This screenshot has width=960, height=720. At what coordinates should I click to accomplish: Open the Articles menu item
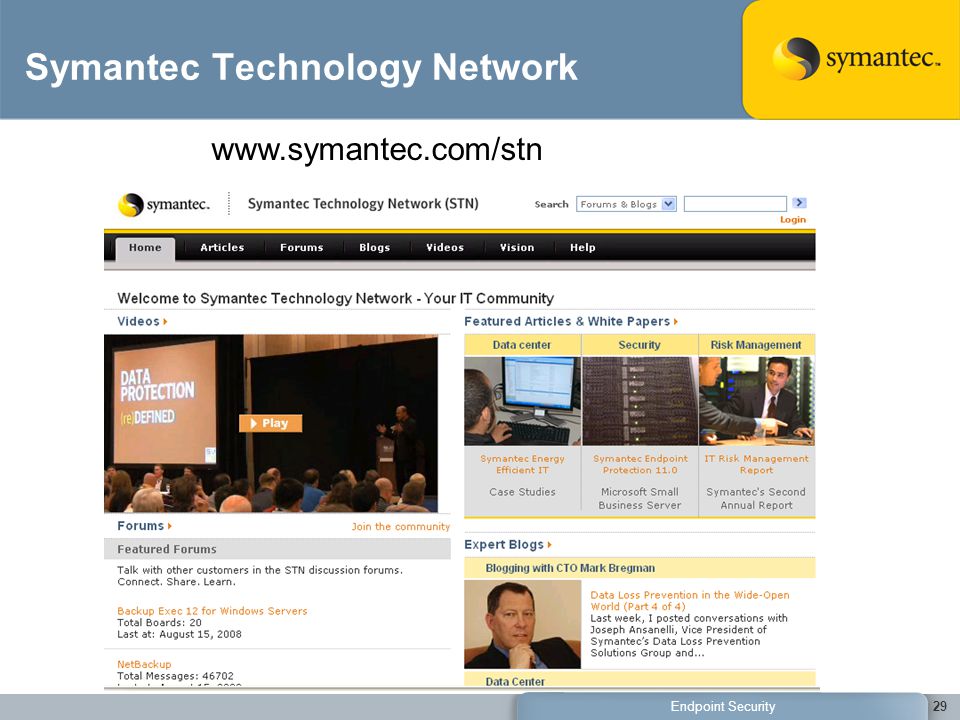(x=222, y=248)
